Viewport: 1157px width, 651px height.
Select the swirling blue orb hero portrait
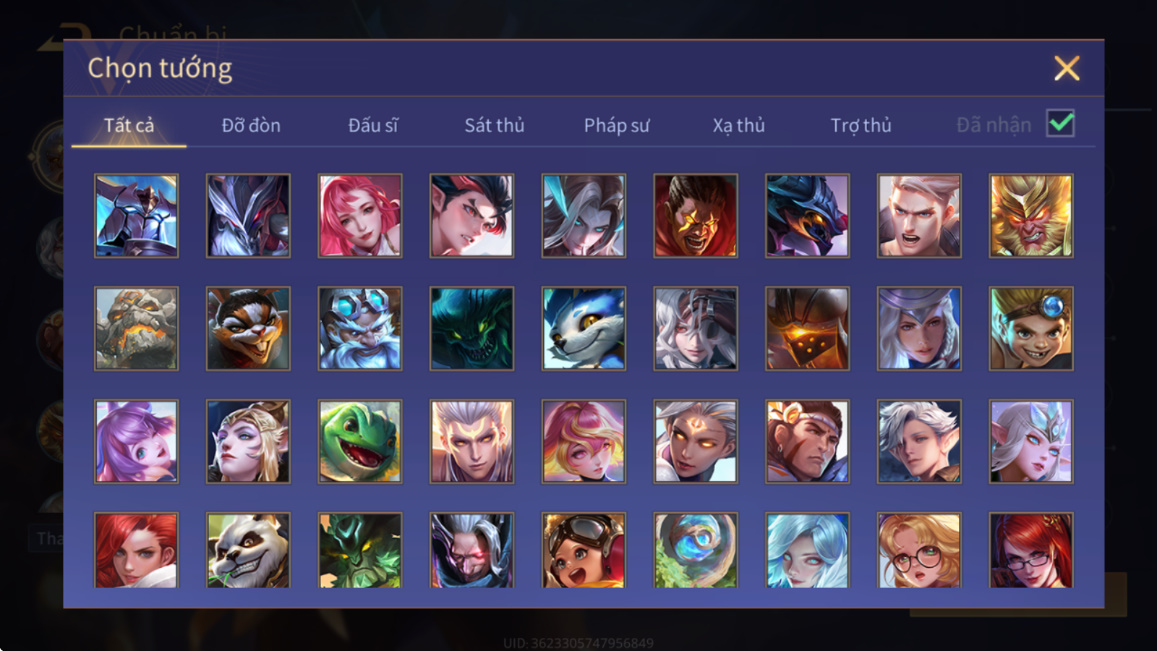(x=695, y=551)
